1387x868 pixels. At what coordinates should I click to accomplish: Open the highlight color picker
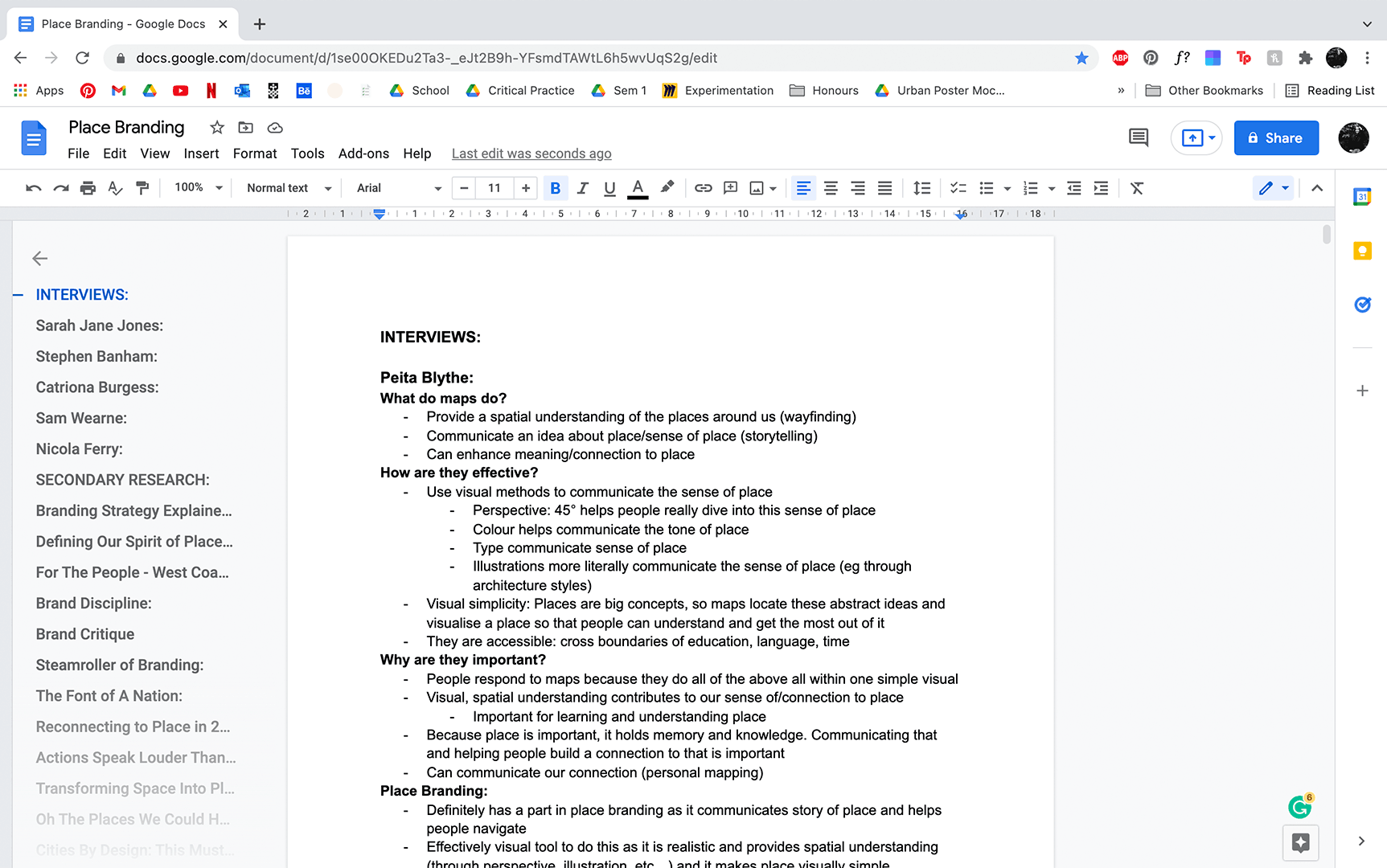(667, 188)
